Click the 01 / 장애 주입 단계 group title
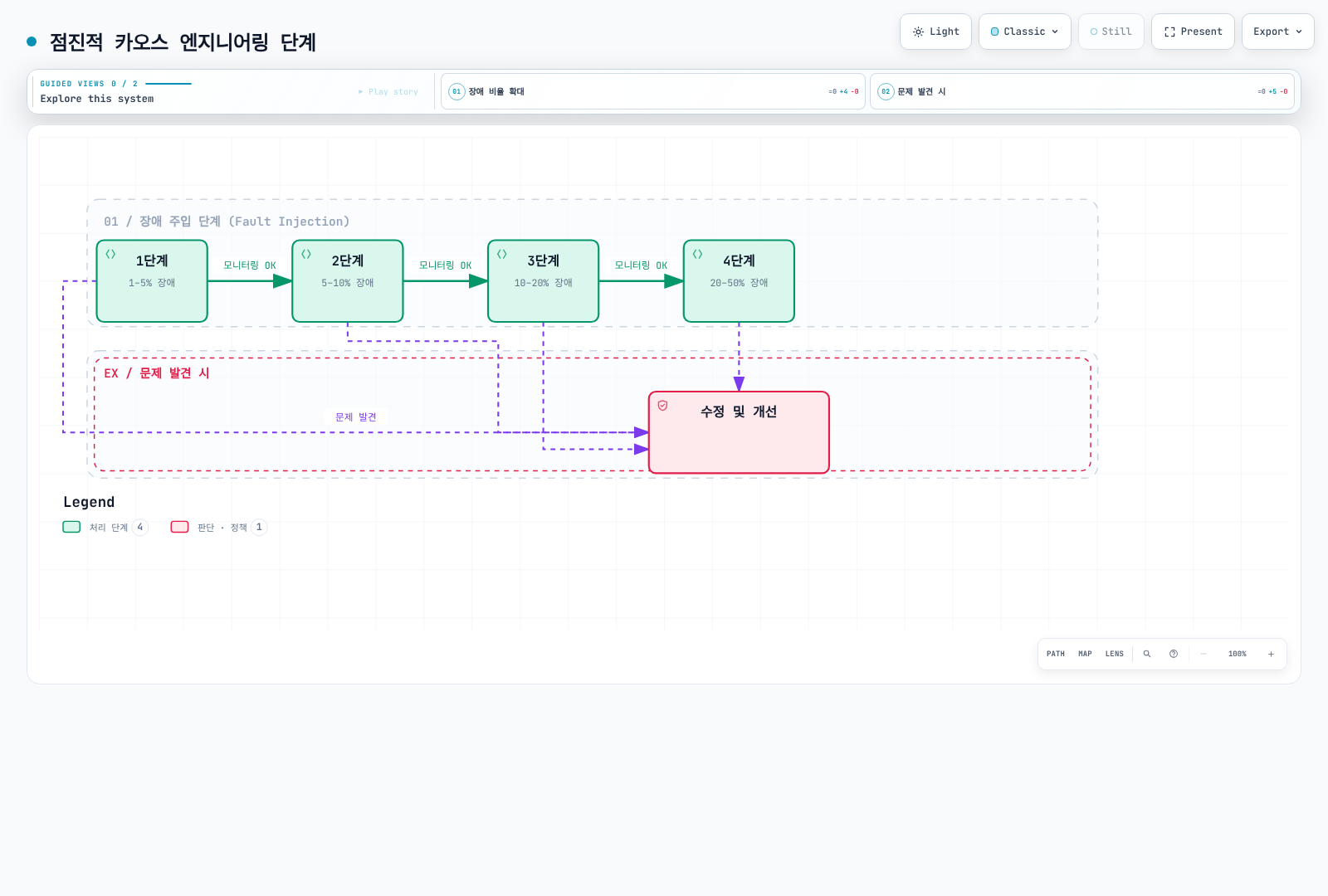 [227, 222]
